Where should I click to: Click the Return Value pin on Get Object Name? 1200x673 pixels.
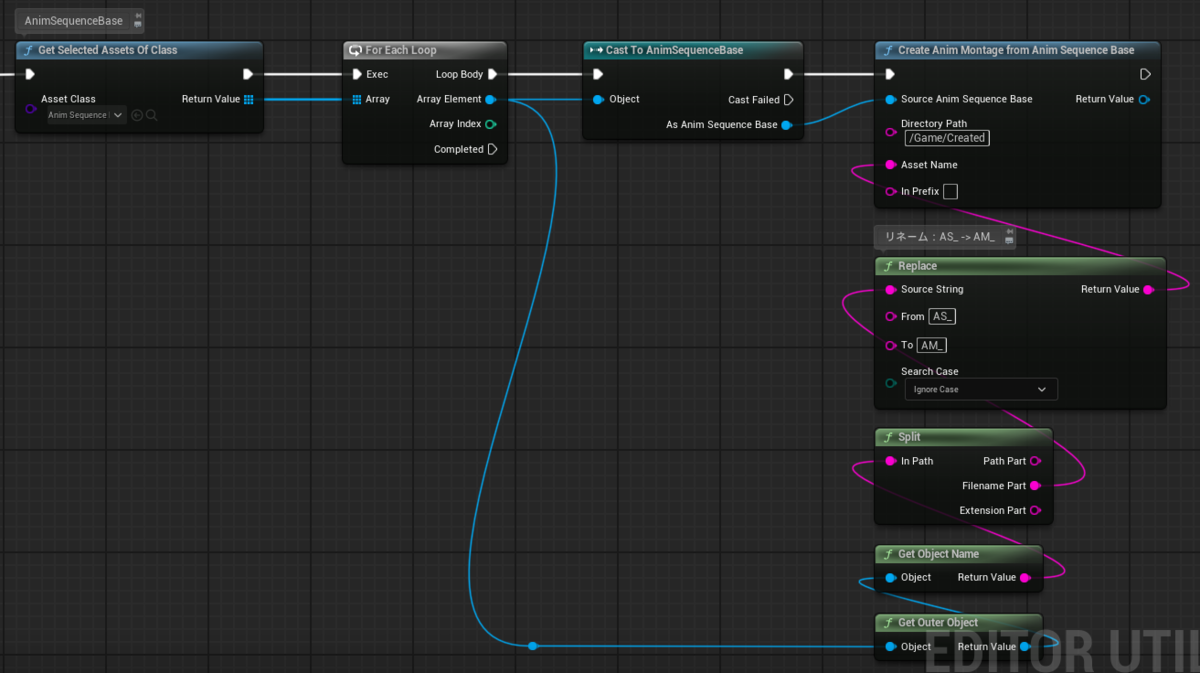point(1025,578)
